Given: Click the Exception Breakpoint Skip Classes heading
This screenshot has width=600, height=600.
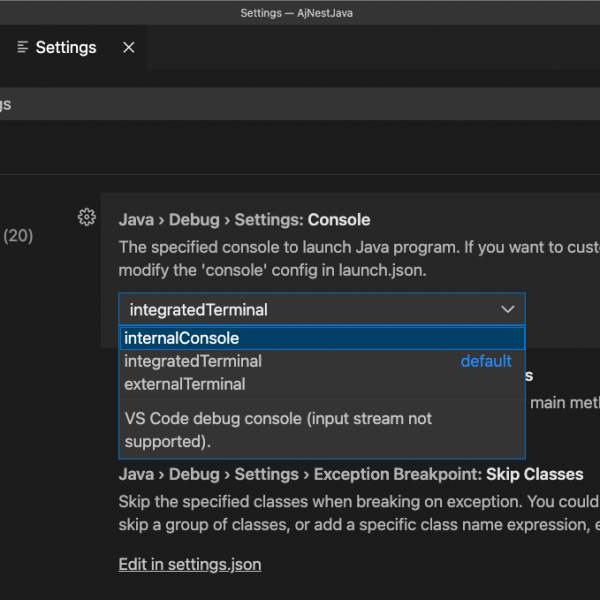Looking at the screenshot, I should [x=350, y=473].
